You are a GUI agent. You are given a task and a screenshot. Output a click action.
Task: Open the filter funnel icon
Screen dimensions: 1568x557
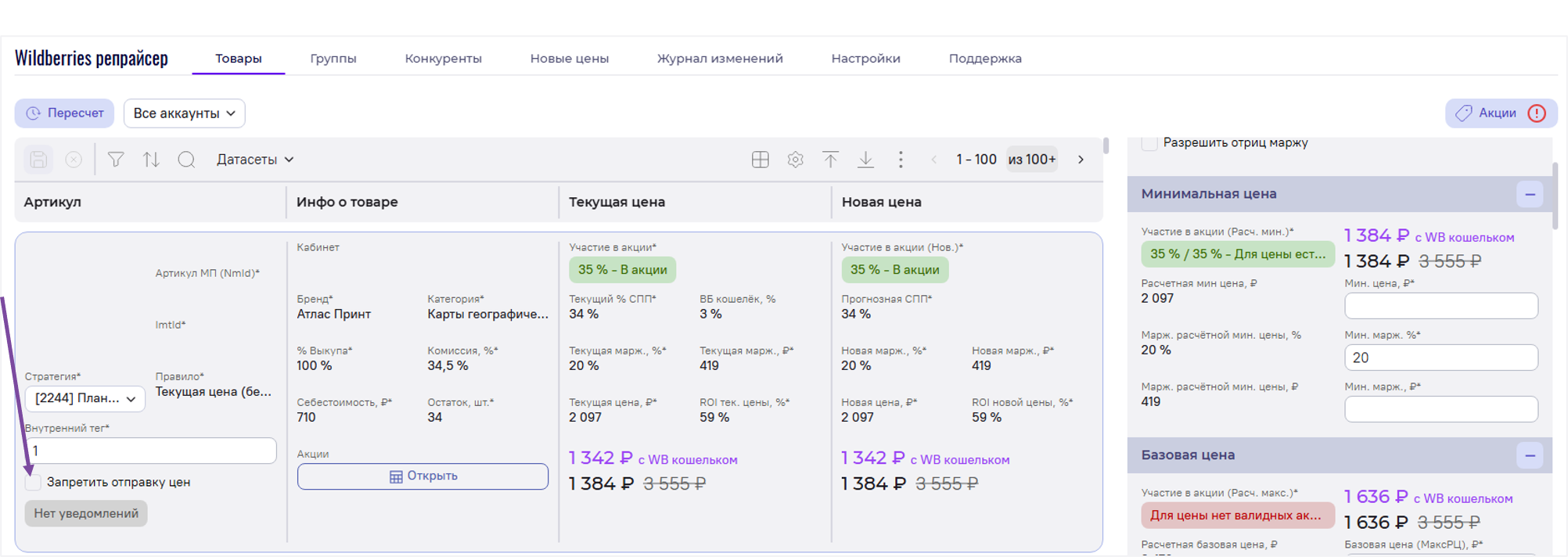[116, 160]
